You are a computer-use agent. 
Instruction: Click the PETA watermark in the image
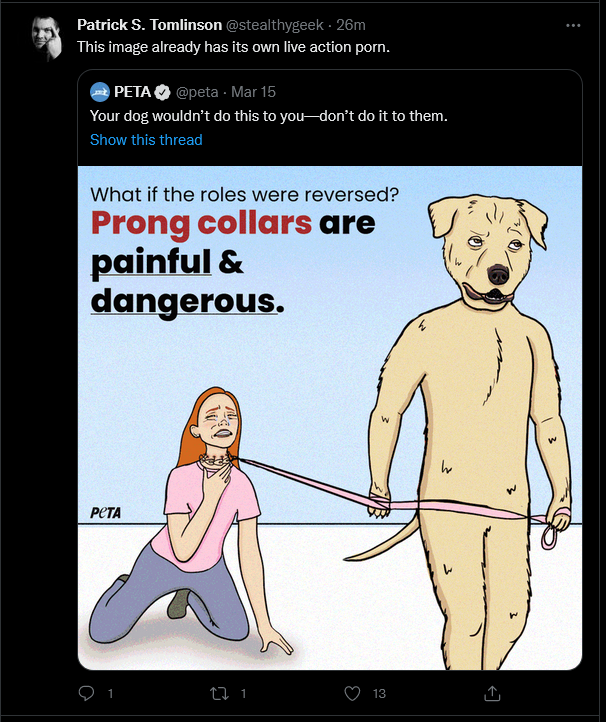105,512
